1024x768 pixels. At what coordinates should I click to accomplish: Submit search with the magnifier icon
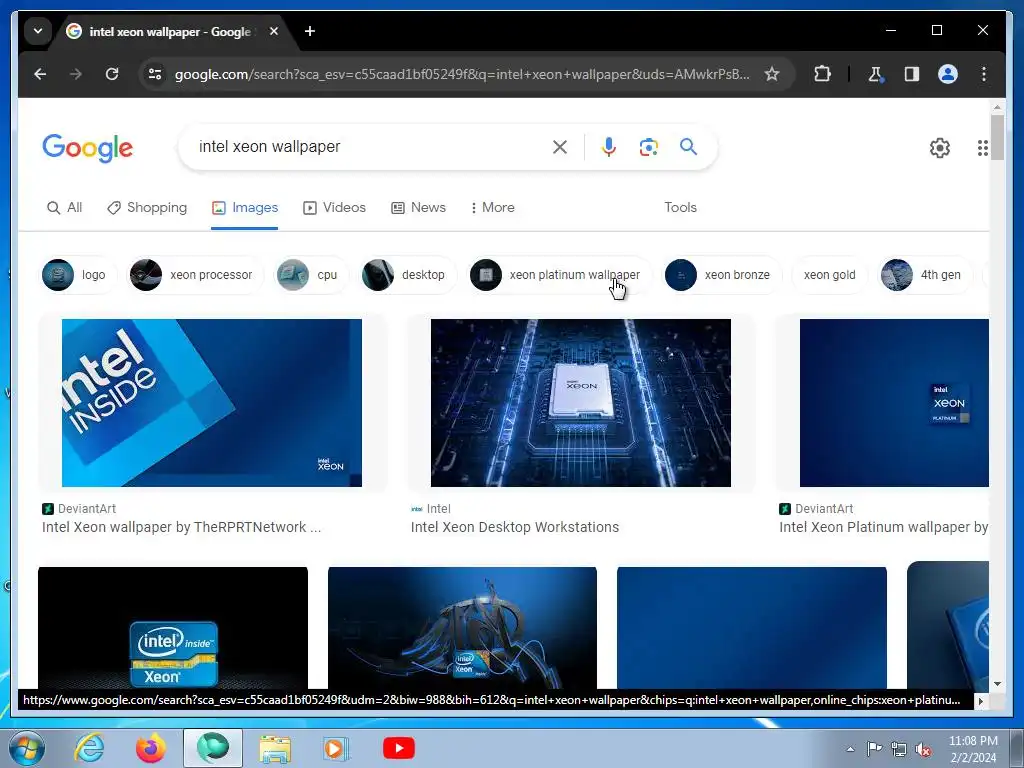click(688, 146)
